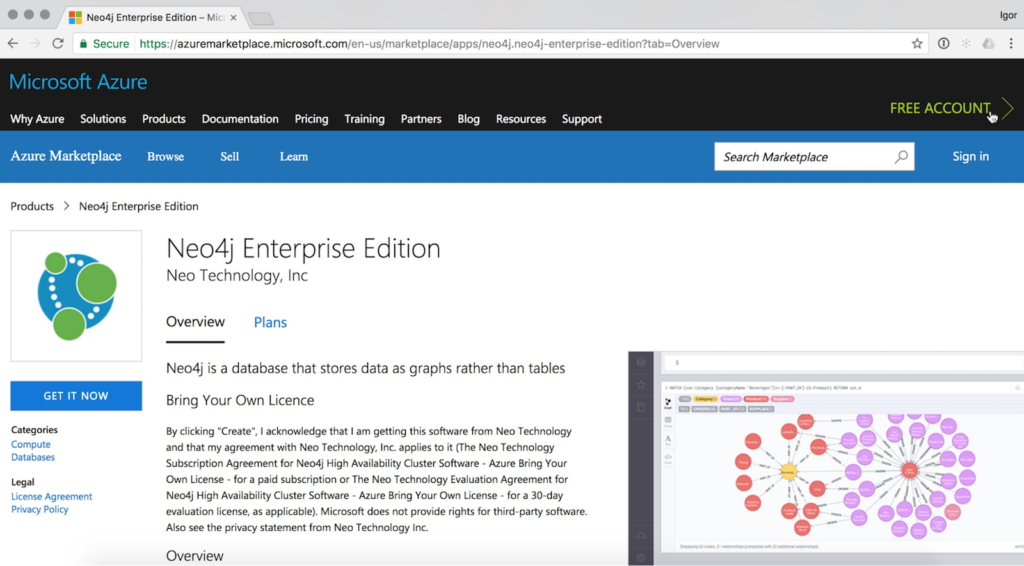The image size is (1024, 566).
Task: Click the browser forward arrow
Action: click(35, 44)
